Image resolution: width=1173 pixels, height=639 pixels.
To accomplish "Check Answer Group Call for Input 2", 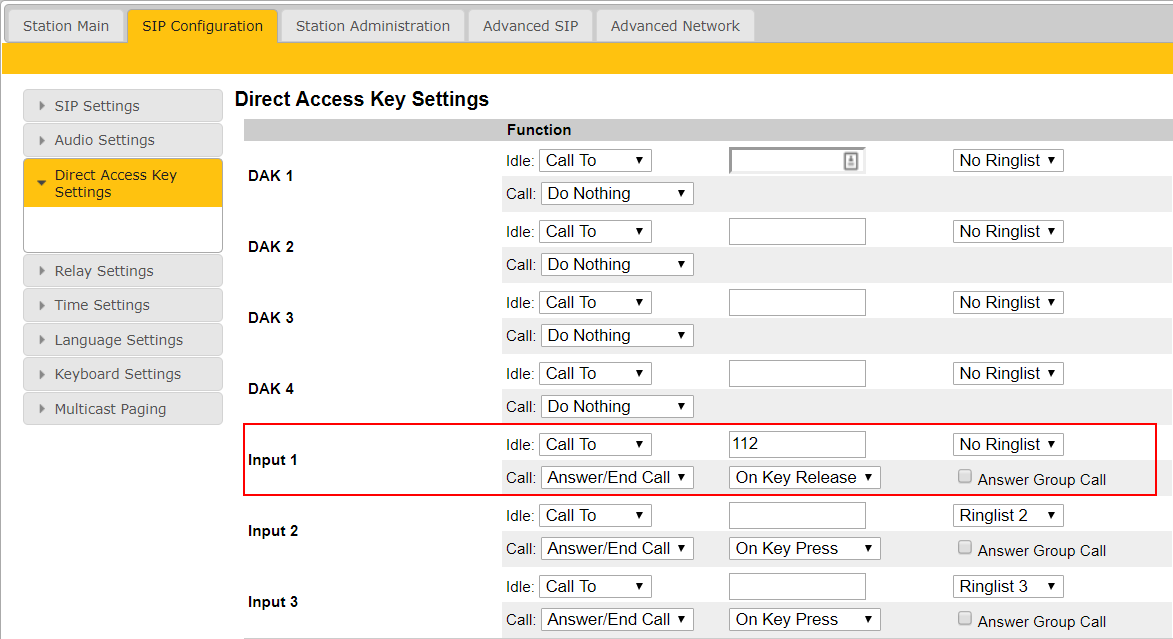I will point(965,548).
